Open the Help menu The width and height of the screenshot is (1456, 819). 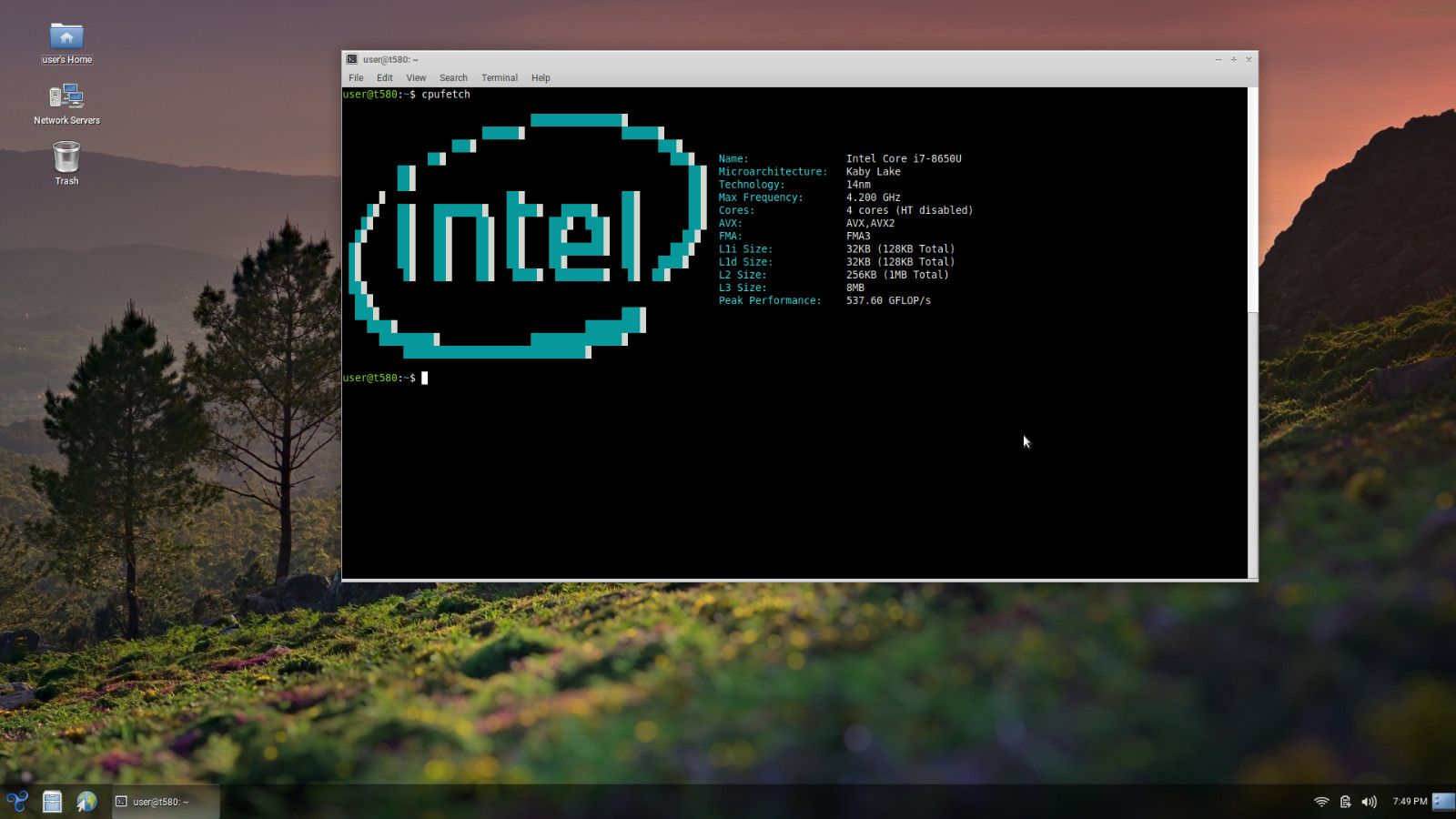(x=541, y=78)
